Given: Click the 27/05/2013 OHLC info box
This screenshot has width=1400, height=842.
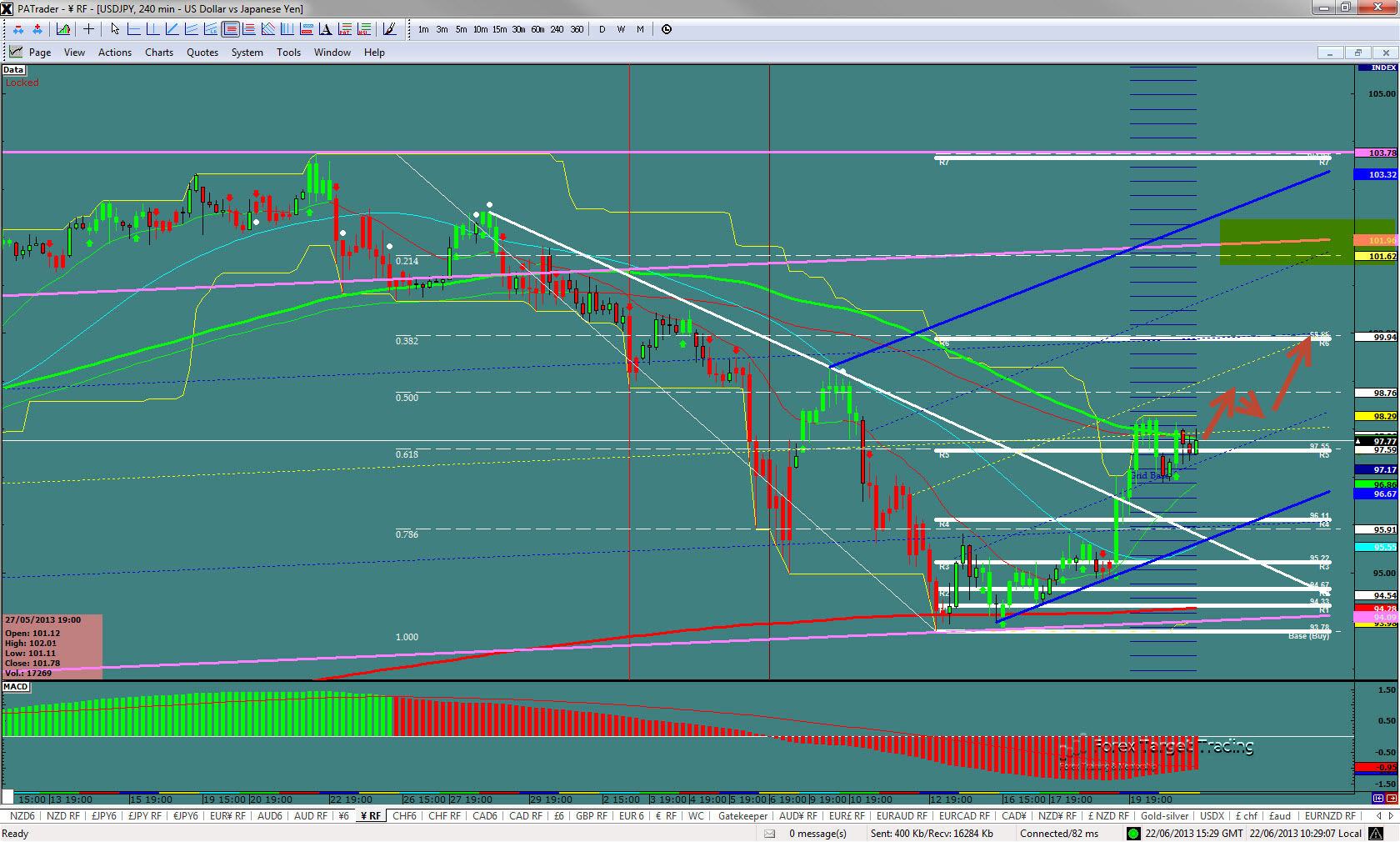Looking at the screenshot, I should [52, 647].
